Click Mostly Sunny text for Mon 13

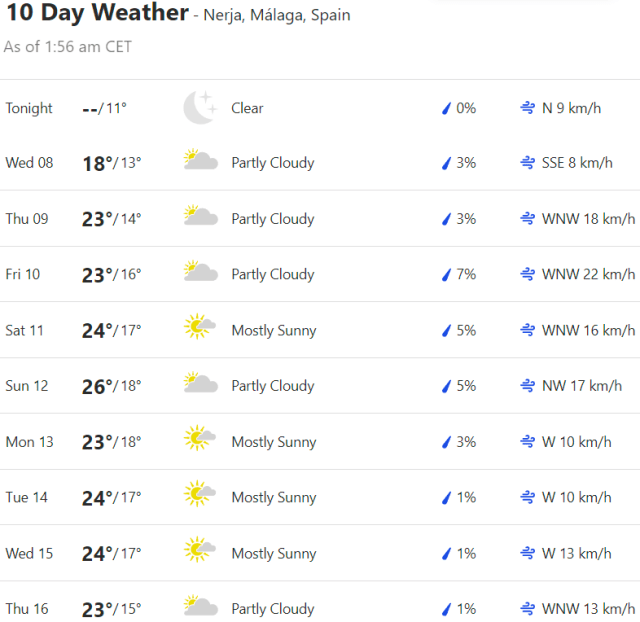point(273,442)
